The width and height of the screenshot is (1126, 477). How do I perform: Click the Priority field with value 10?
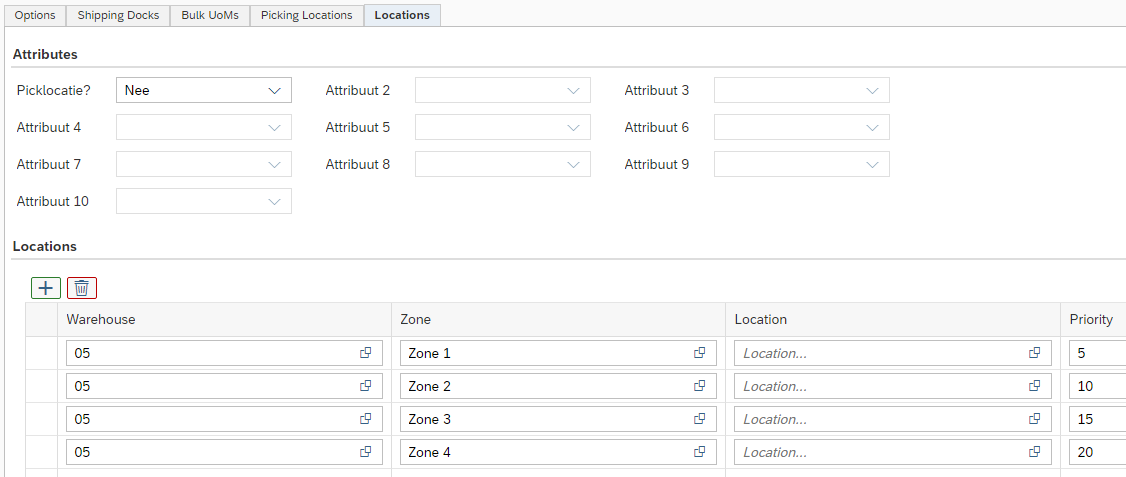[x=1095, y=386]
